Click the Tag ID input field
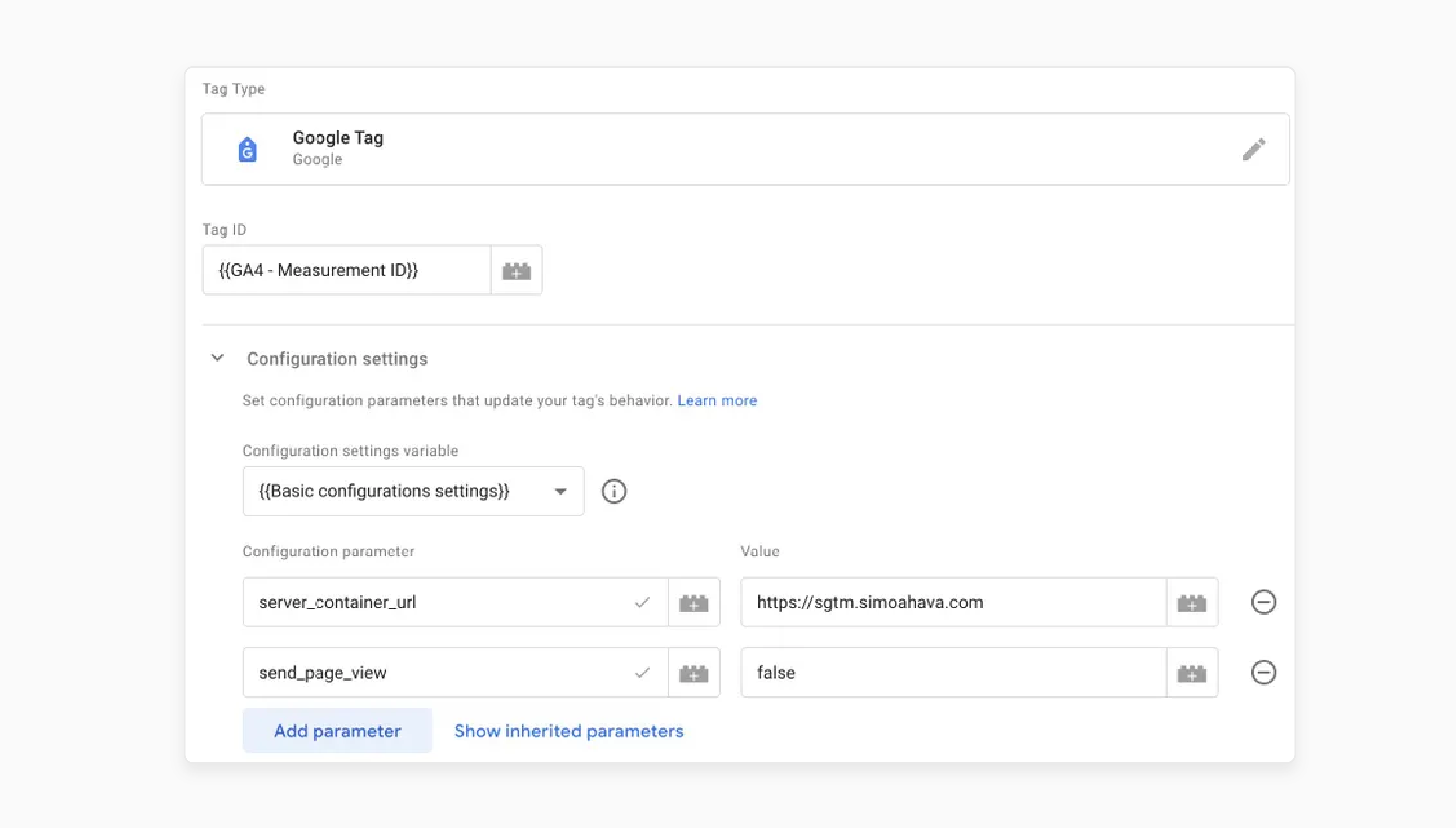This screenshot has width=1456, height=828. tap(347, 271)
